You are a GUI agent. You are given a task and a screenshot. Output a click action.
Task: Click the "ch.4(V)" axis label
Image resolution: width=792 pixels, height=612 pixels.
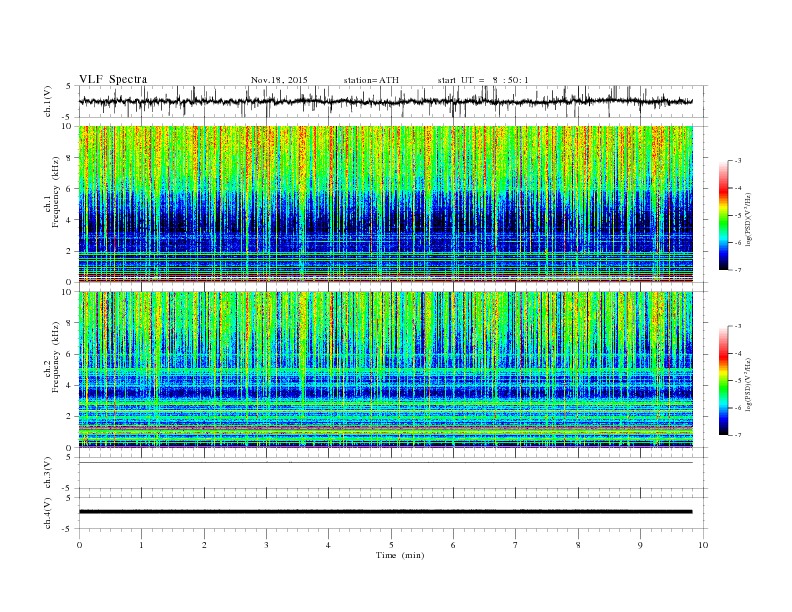(48, 513)
